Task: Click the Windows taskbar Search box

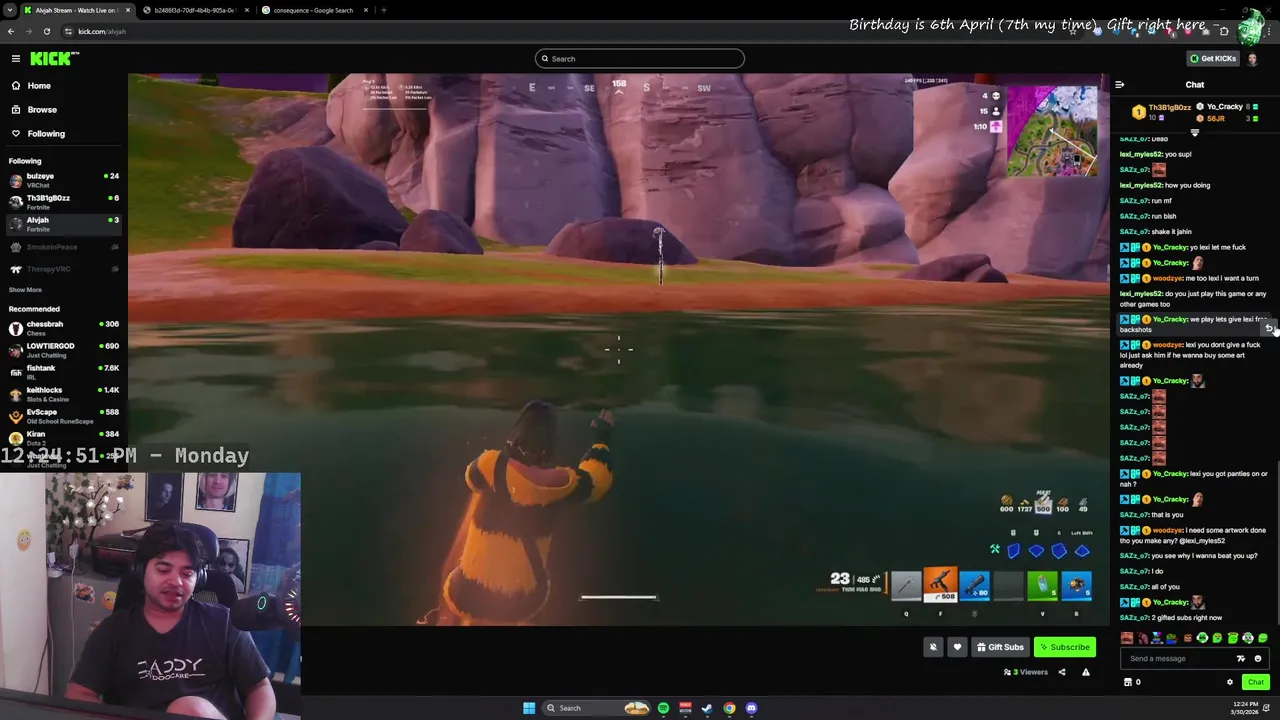Action: pyautogui.click(x=596, y=708)
